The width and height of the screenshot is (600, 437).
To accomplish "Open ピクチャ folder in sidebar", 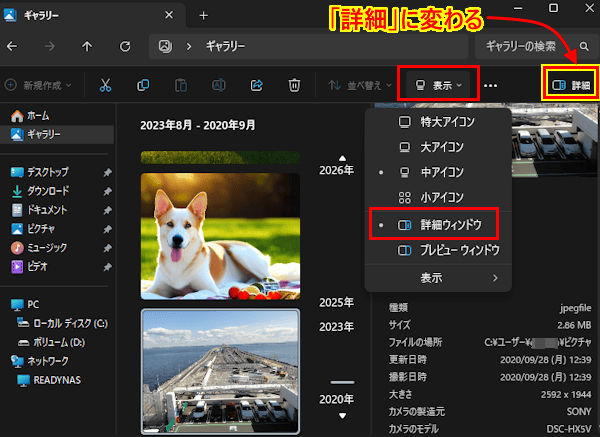I will click(x=33, y=228).
